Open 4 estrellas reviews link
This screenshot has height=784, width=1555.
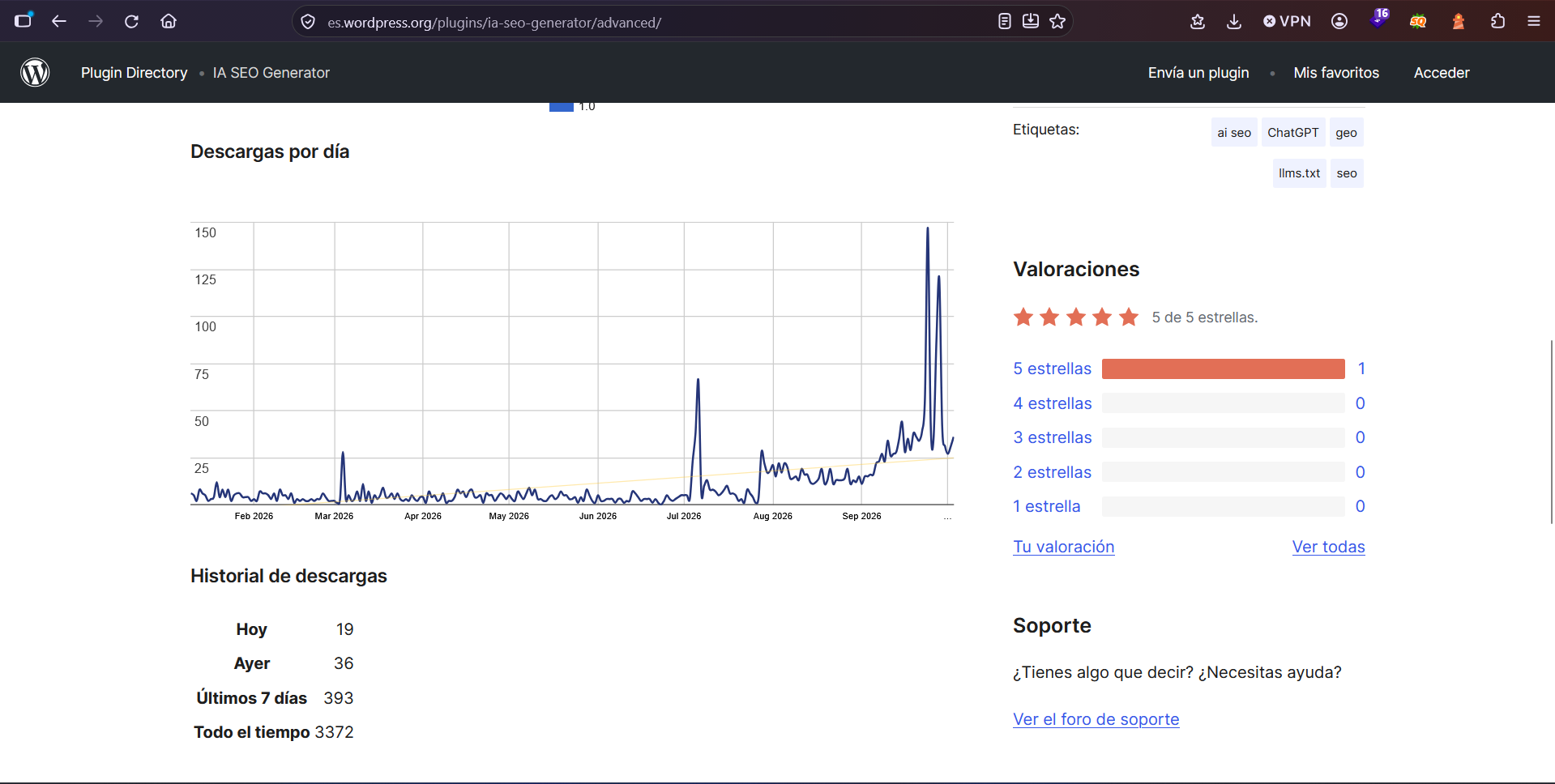(x=1052, y=403)
